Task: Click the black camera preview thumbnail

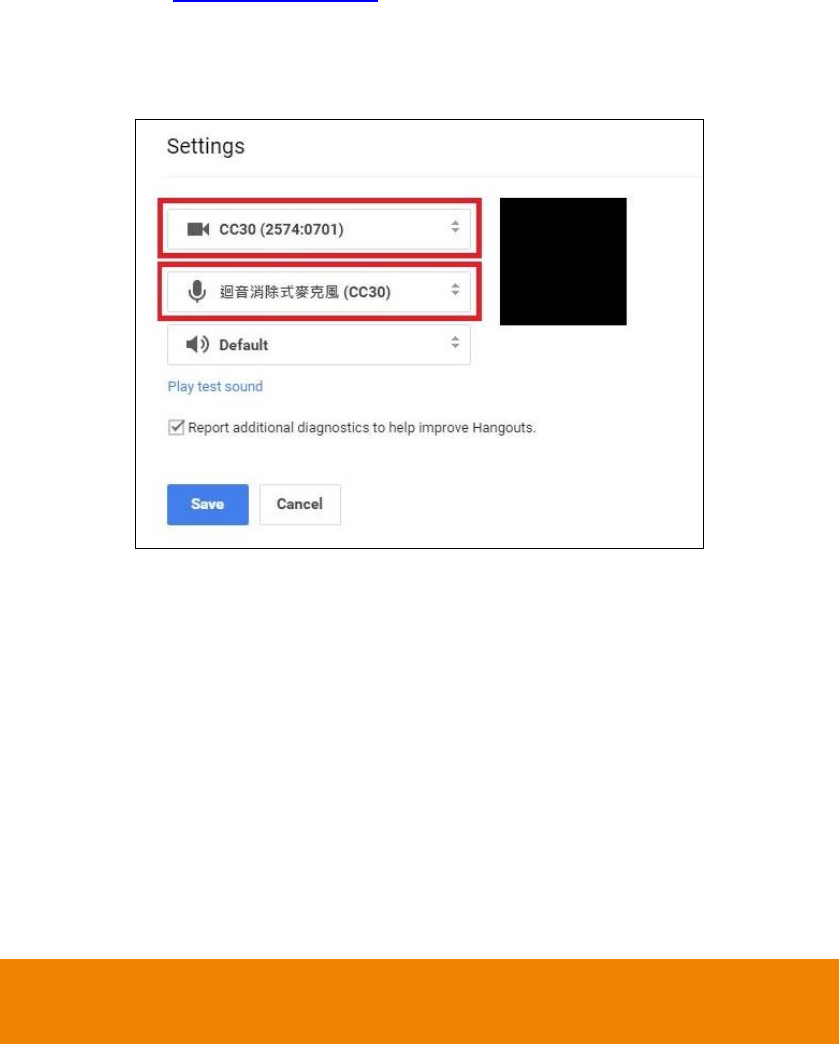Action: point(563,262)
